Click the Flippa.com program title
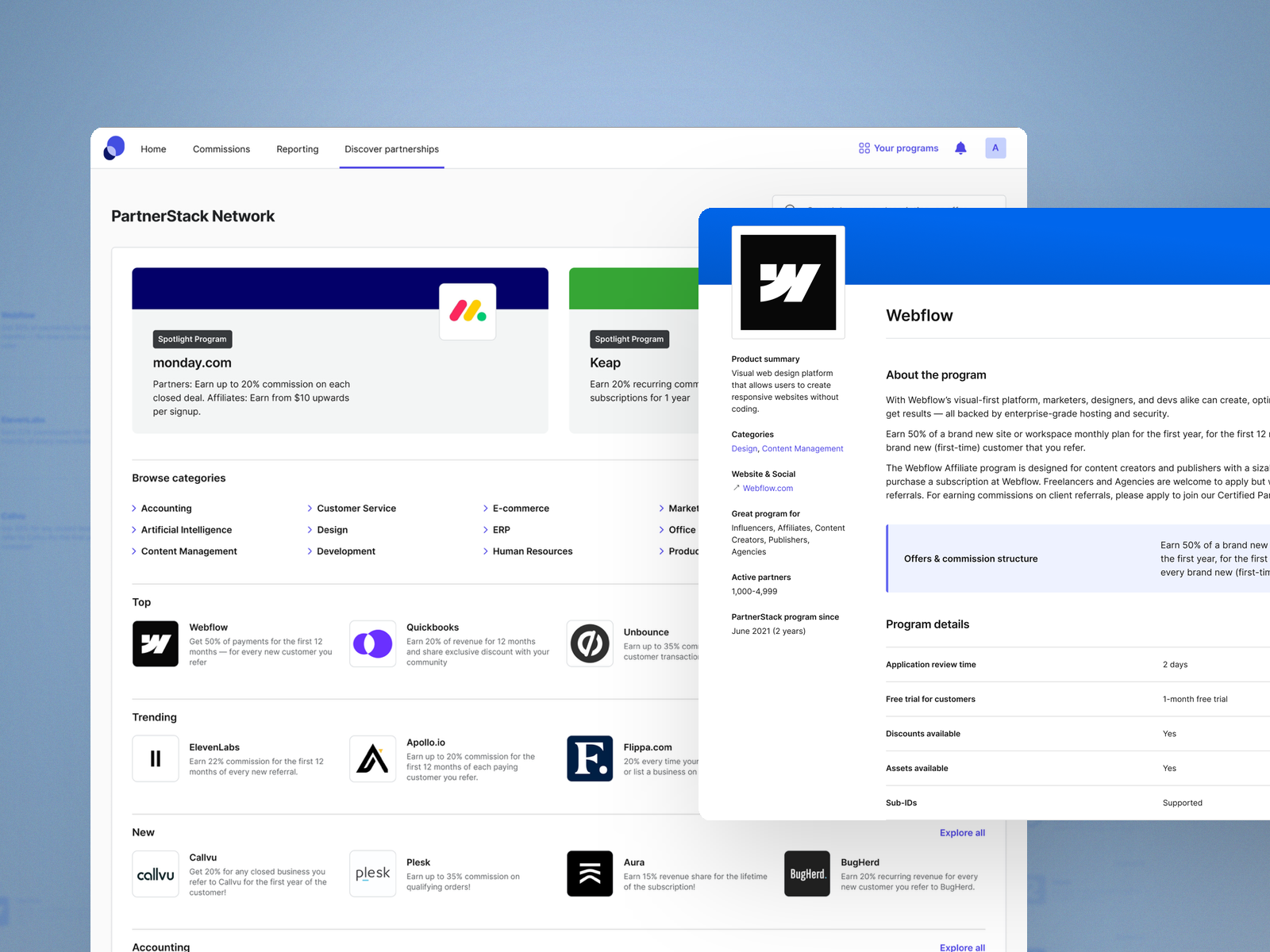The width and height of the screenshot is (1270, 952). (x=648, y=747)
